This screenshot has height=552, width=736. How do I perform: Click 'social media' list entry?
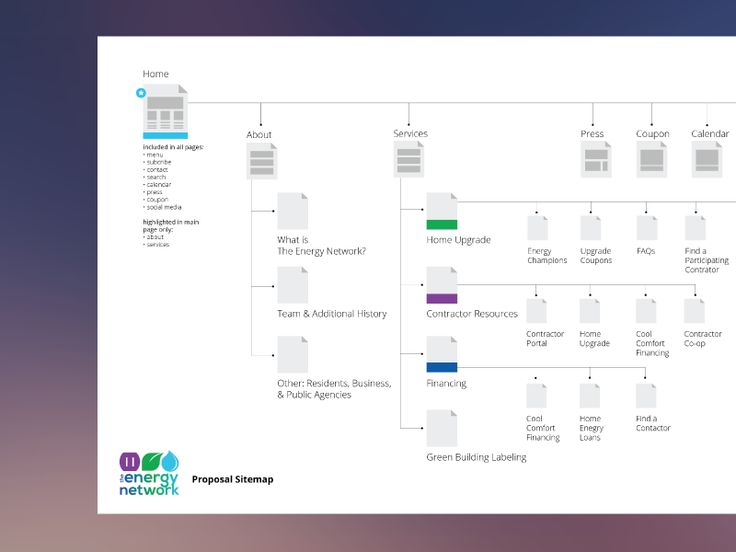tap(162, 207)
